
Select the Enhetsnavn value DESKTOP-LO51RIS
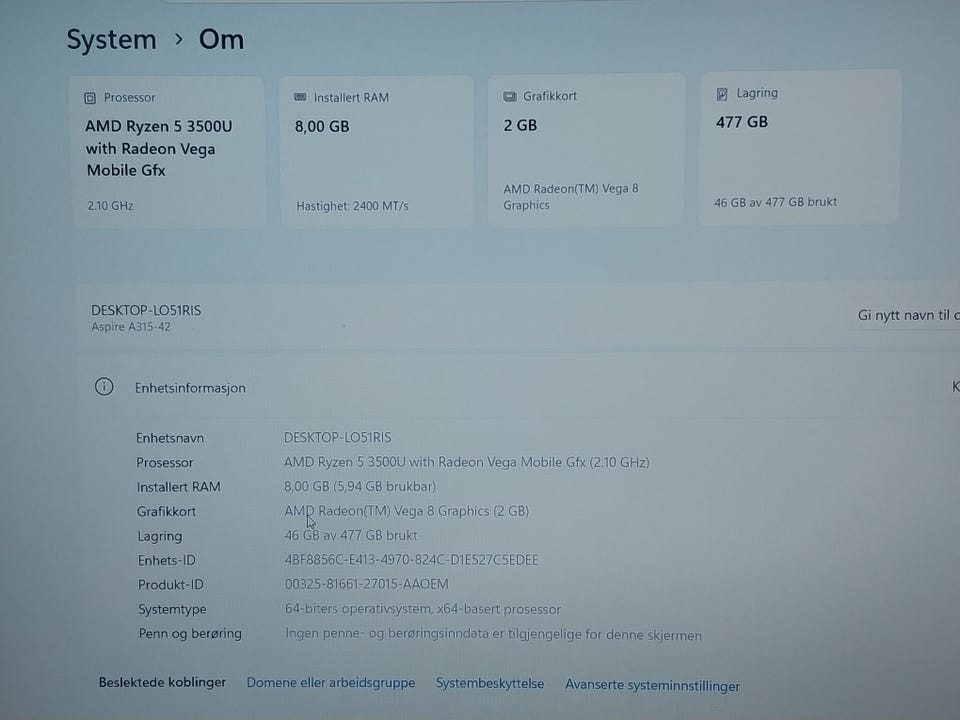(337, 437)
